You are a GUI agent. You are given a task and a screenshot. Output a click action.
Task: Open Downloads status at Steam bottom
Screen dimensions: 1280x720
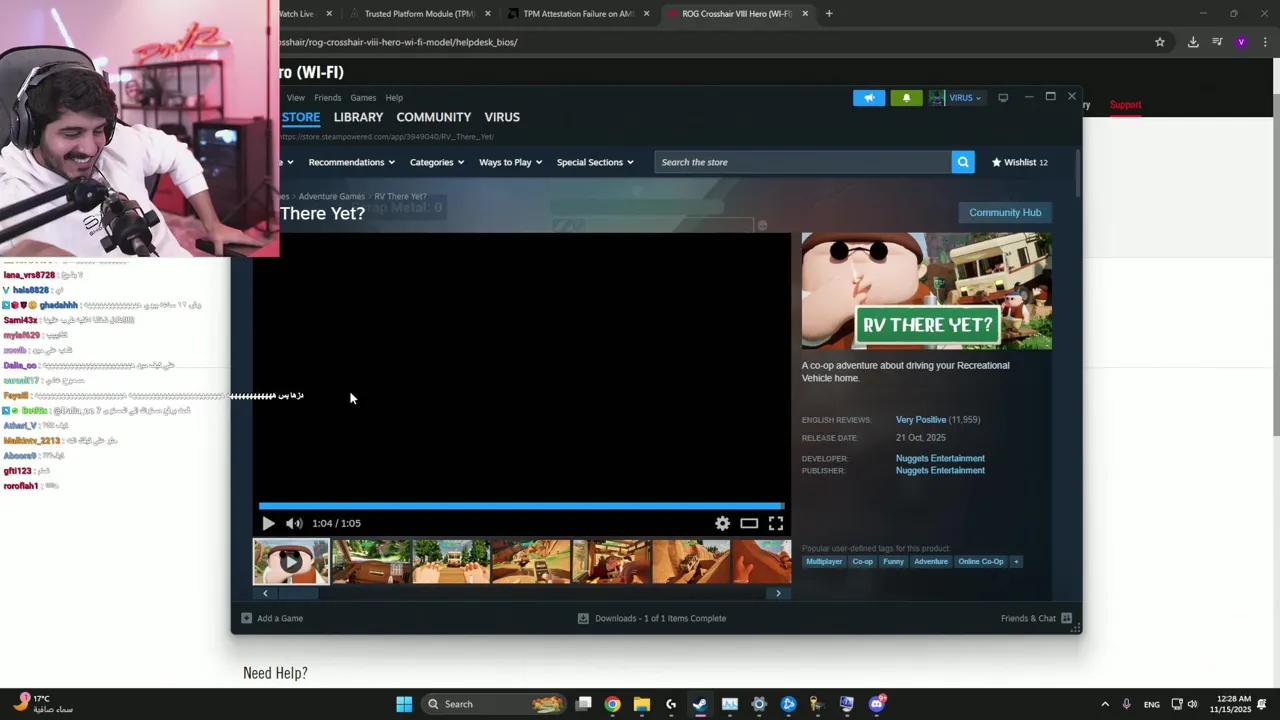(x=652, y=618)
